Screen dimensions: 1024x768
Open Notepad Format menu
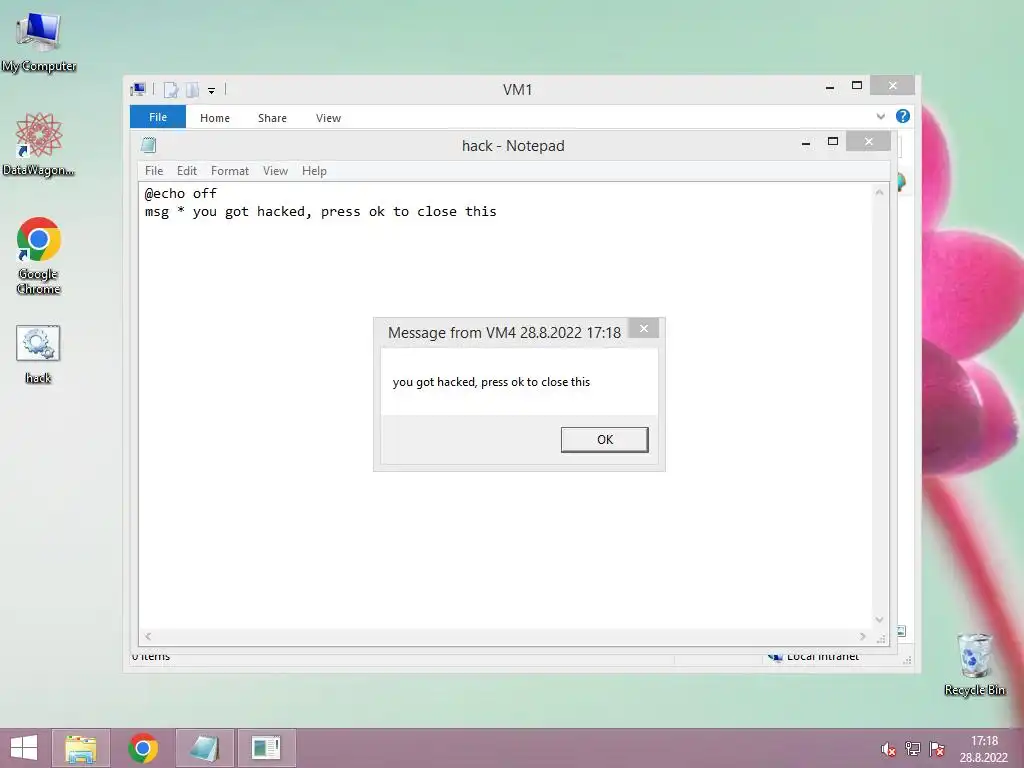pos(230,170)
